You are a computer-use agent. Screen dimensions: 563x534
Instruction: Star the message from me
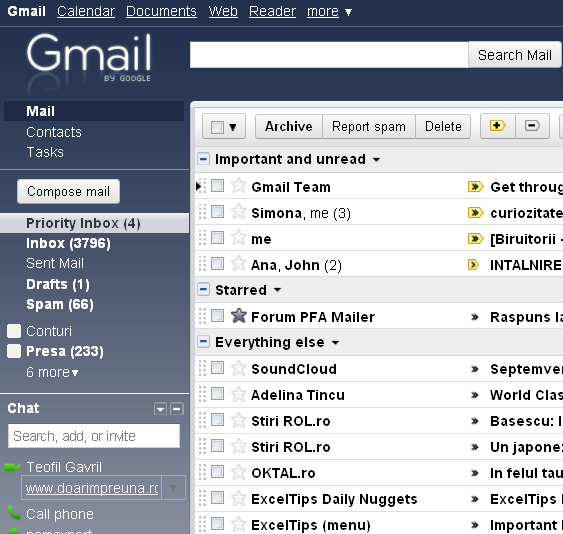click(x=238, y=238)
